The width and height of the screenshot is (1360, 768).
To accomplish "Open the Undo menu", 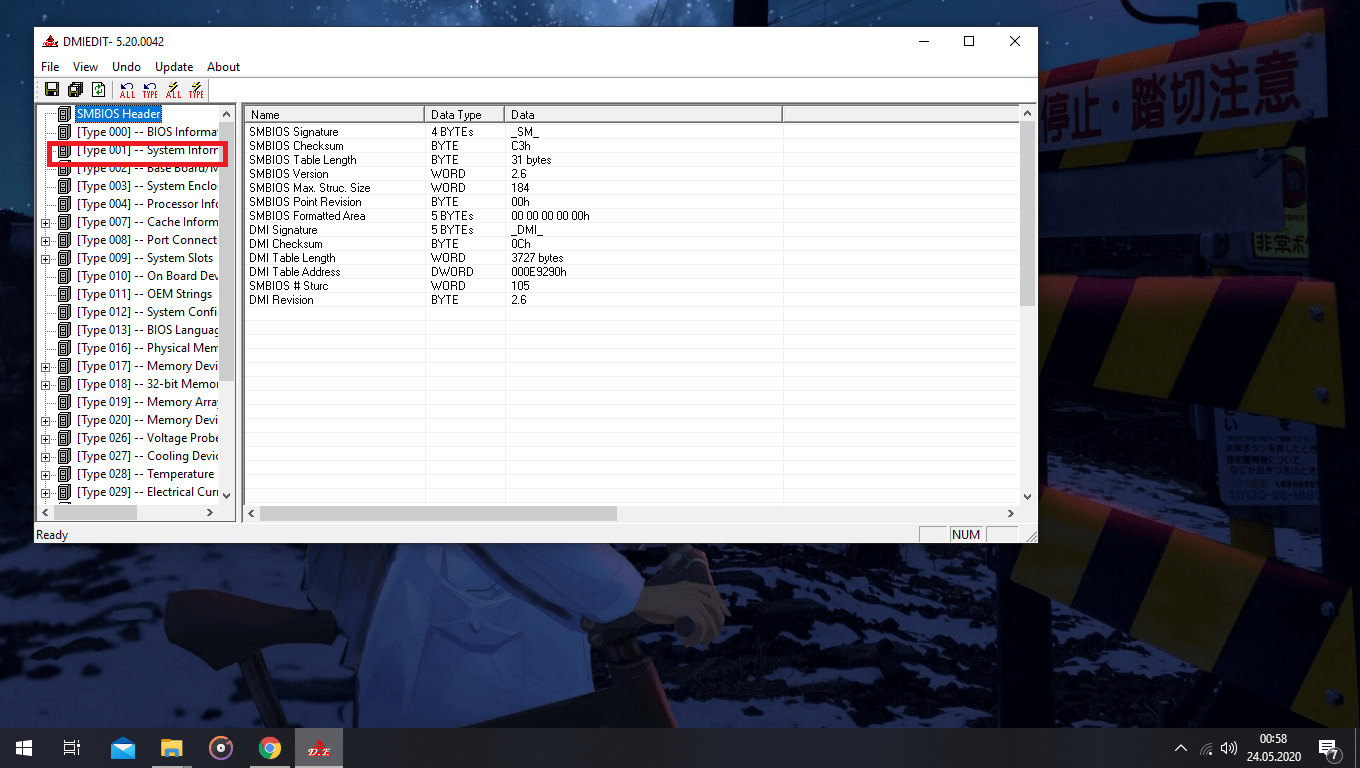I will tap(126, 67).
